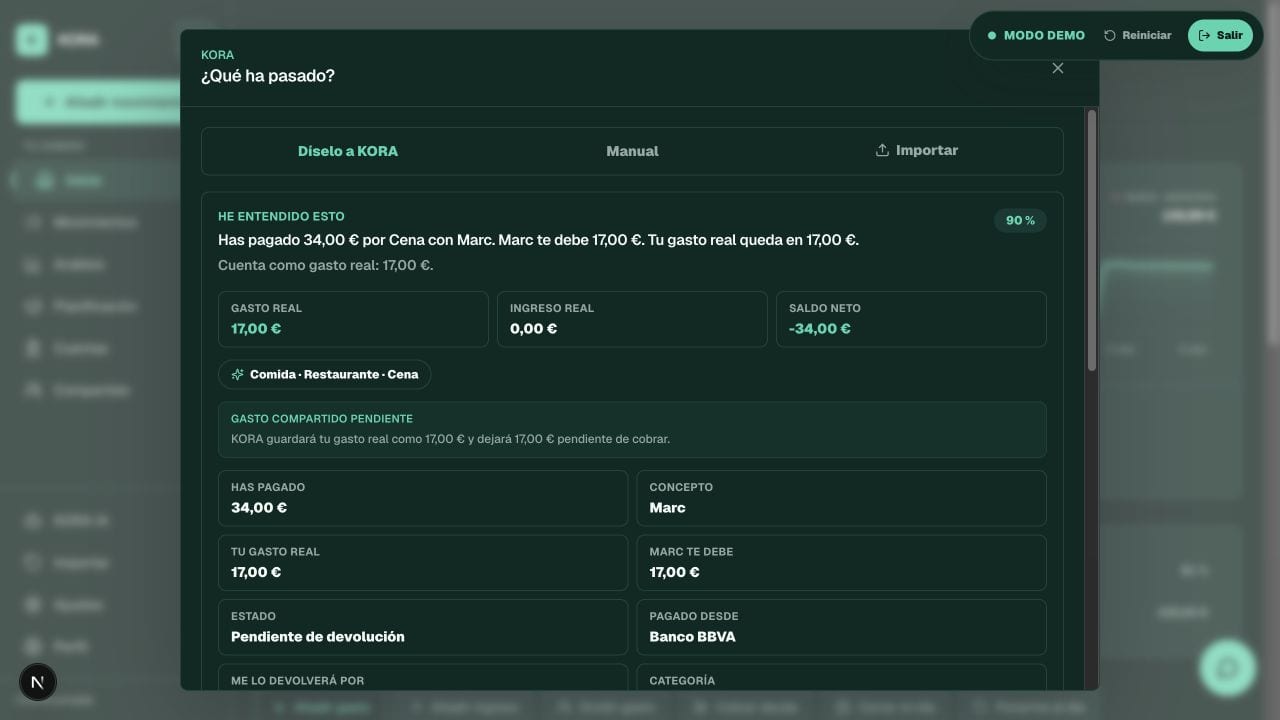This screenshot has height=720, width=1280.
Task: Click the Saldo neto -34,00 € card
Action: pyautogui.click(x=911, y=319)
